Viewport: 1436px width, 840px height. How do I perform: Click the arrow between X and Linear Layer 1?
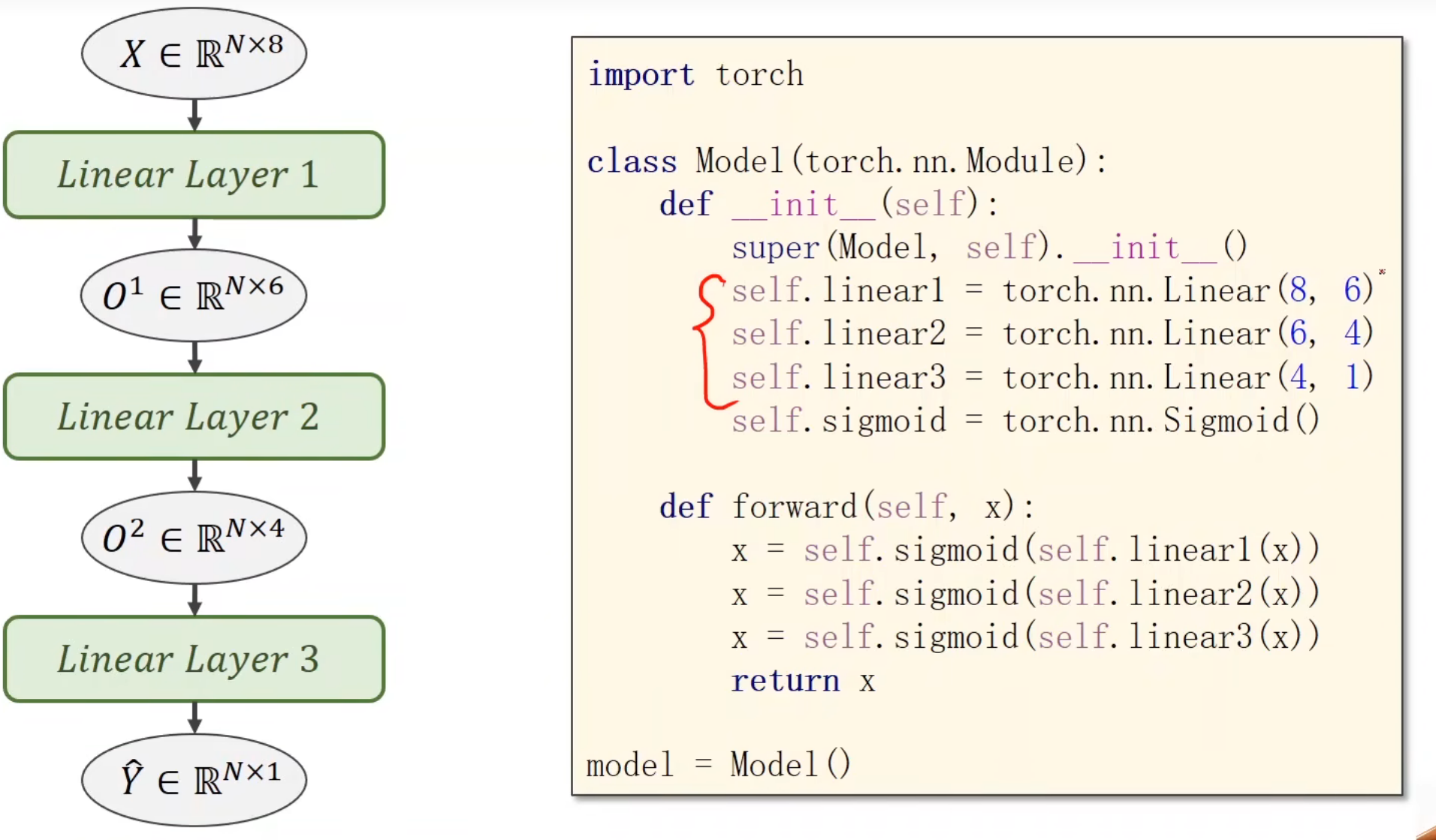click(x=195, y=115)
